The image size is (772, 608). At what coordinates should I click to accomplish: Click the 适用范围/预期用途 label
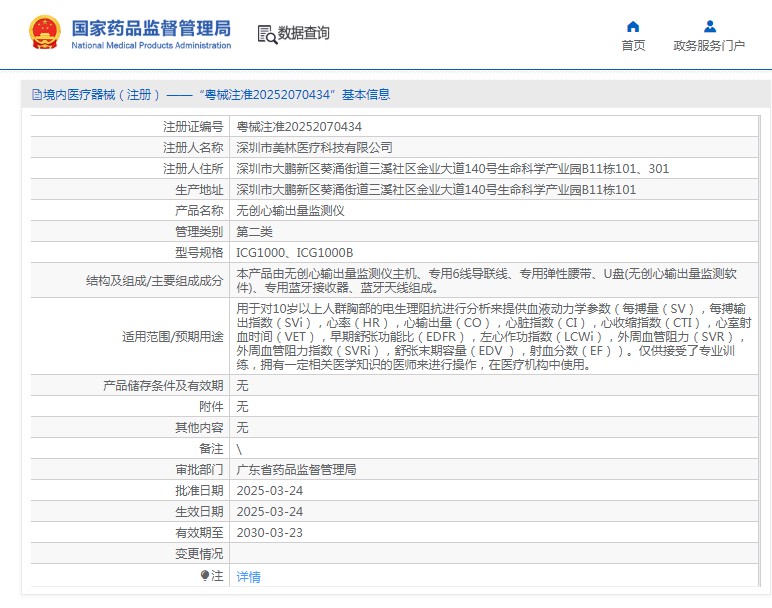[x=173, y=337]
